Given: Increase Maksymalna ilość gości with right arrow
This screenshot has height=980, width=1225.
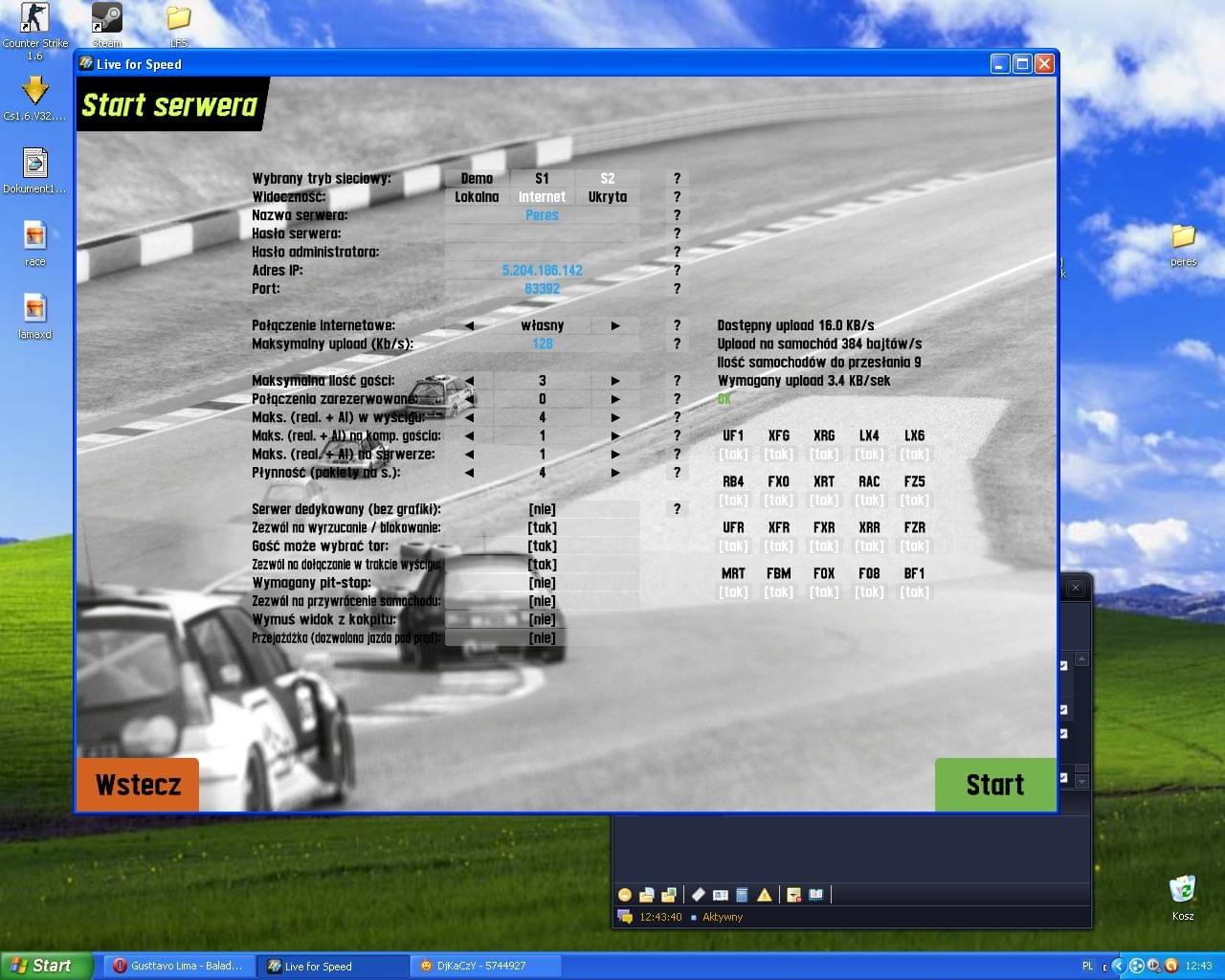Looking at the screenshot, I should coord(615,381).
